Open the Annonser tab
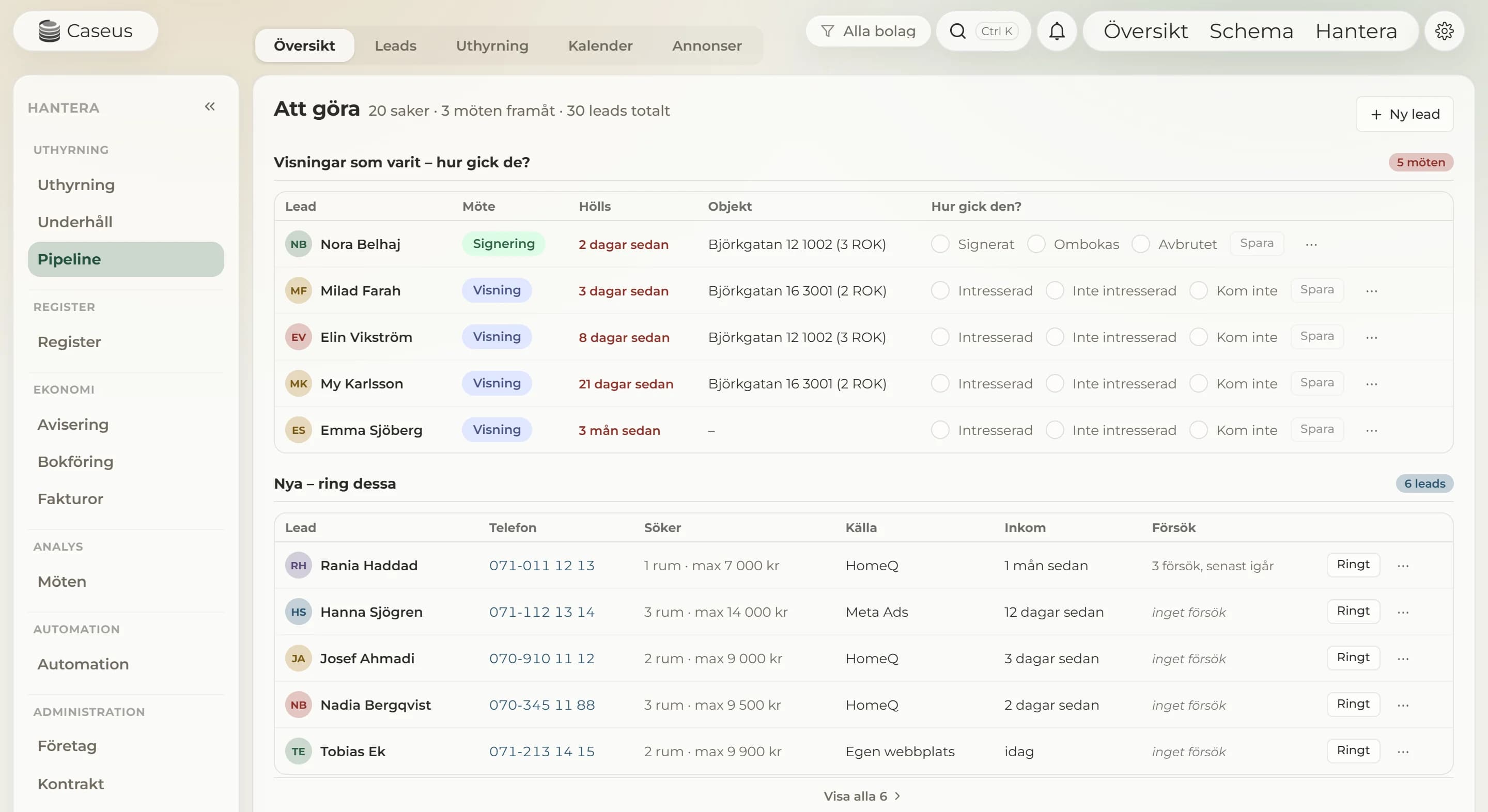The width and height of the screenshot is (1488, 812). [706, 45]
